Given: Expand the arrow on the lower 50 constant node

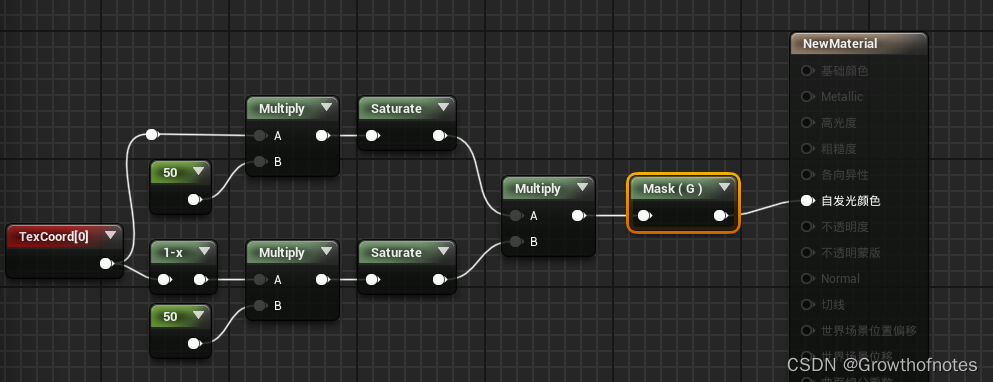Looking at the screenshot, I should click(198, 315).
